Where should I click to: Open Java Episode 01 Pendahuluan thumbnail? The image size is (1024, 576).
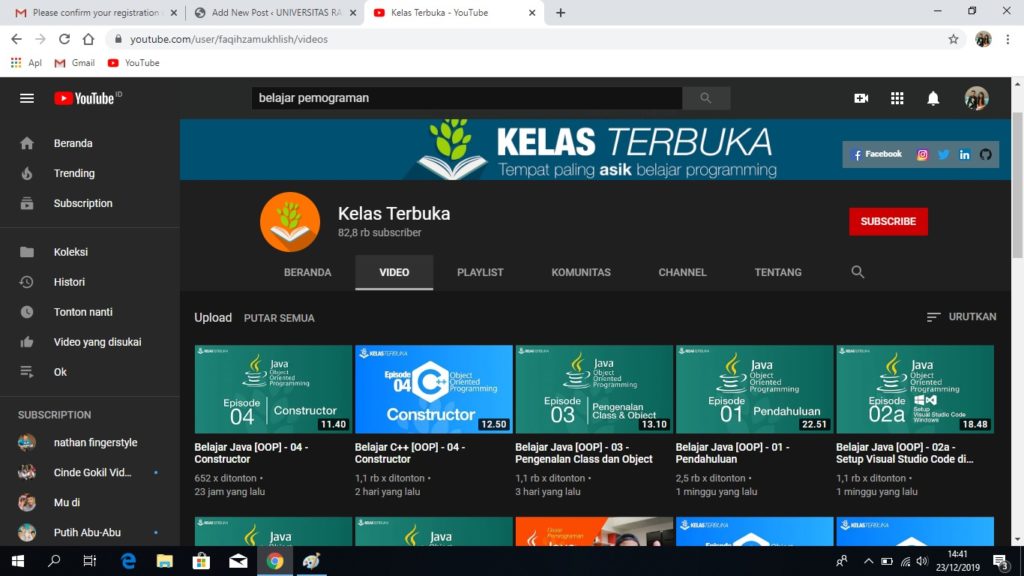point(754,389)
